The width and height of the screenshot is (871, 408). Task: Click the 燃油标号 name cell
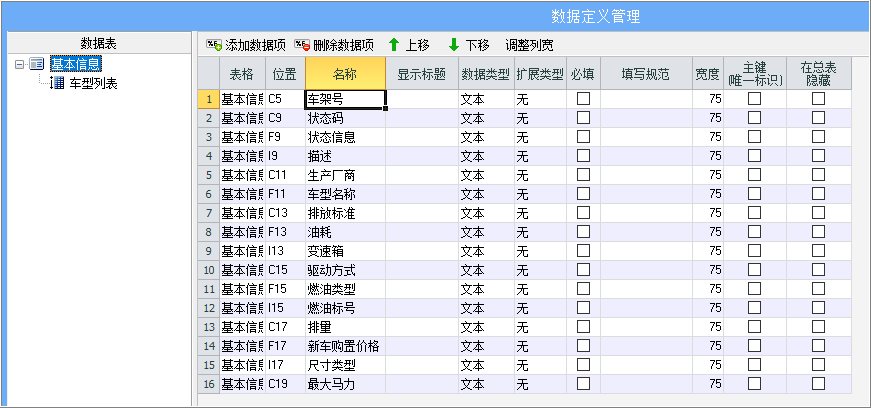tap(346, 308)
